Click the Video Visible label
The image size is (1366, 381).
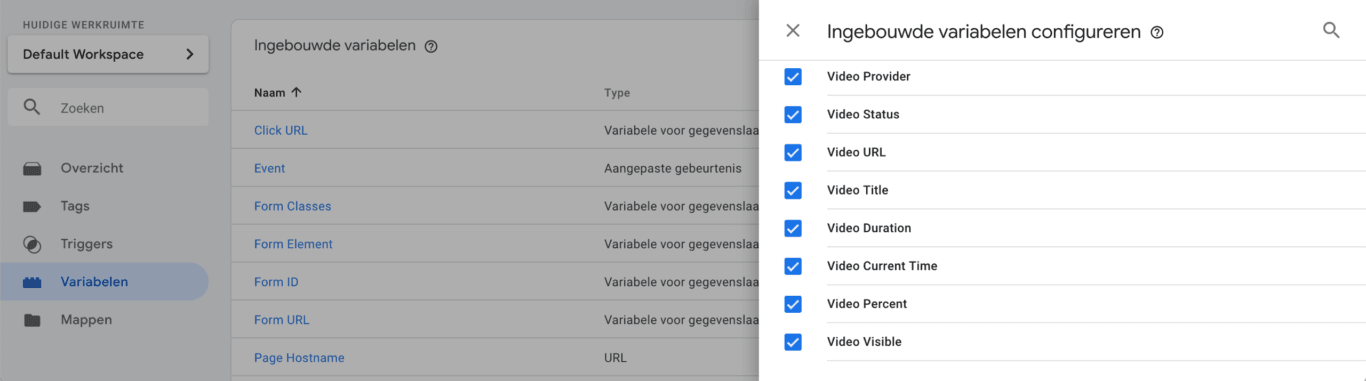864,342
